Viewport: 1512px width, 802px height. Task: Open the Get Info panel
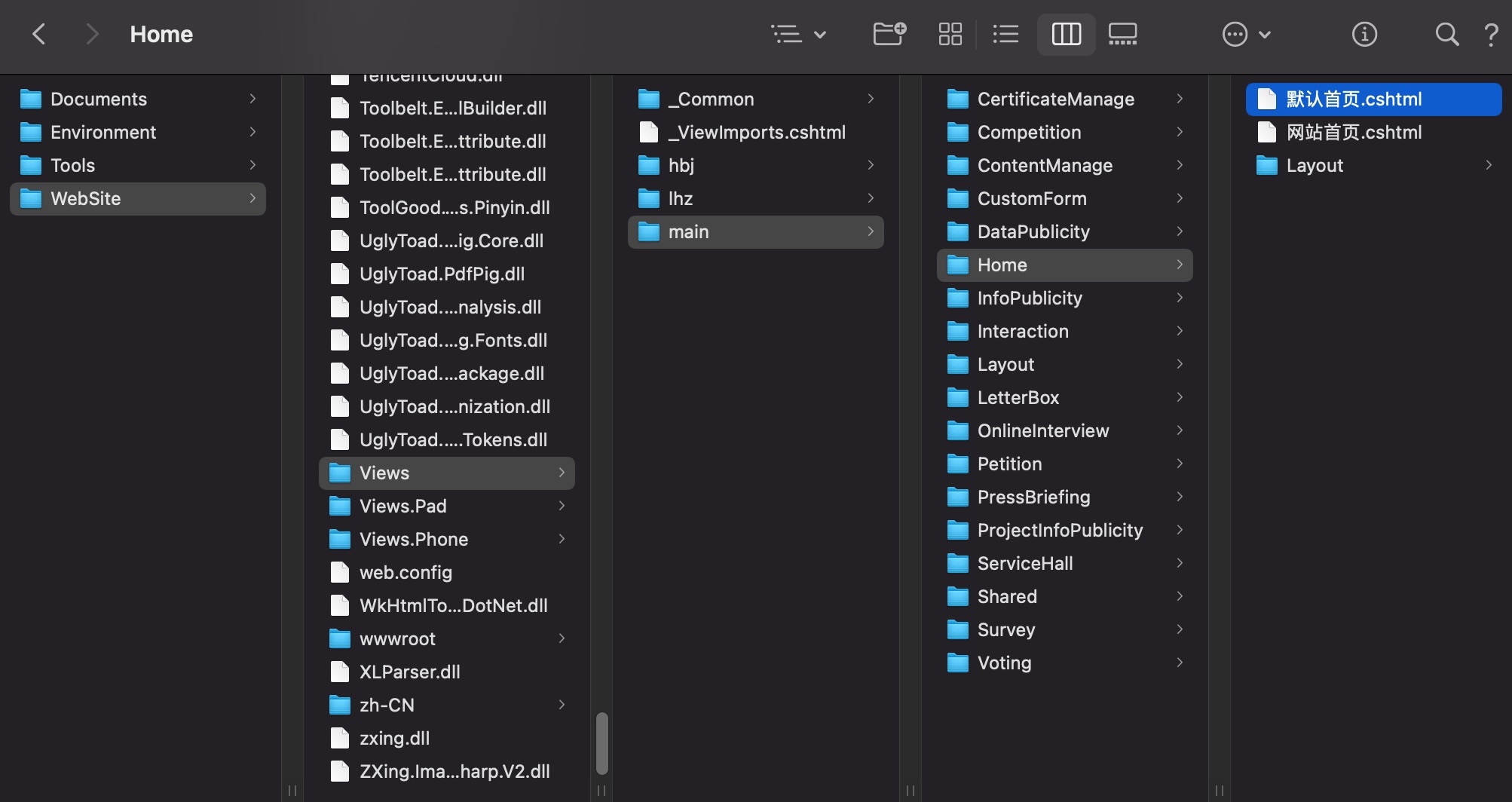click(1364, 34)
